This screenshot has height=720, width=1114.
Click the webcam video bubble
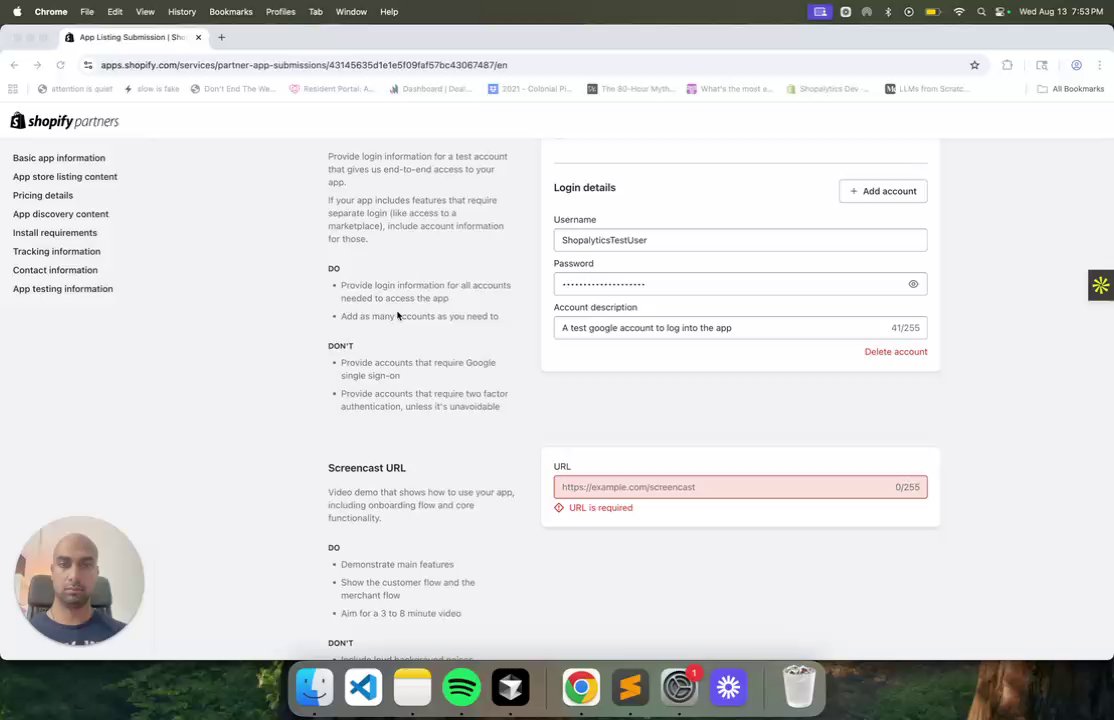click(79, 581)
